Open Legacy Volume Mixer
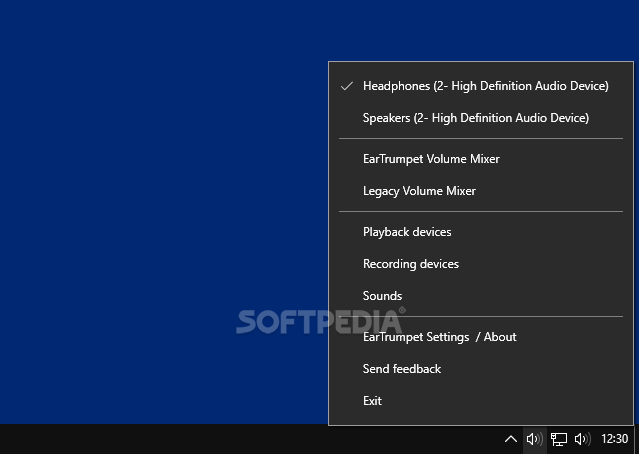 [x=481, y=191]
